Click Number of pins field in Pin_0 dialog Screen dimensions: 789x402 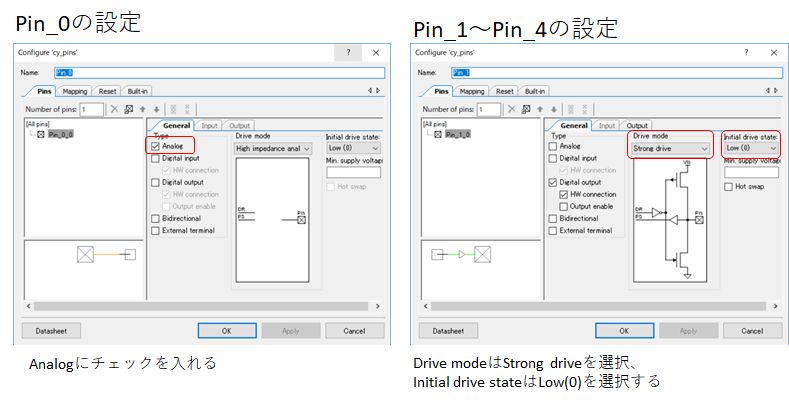point(92,109)
